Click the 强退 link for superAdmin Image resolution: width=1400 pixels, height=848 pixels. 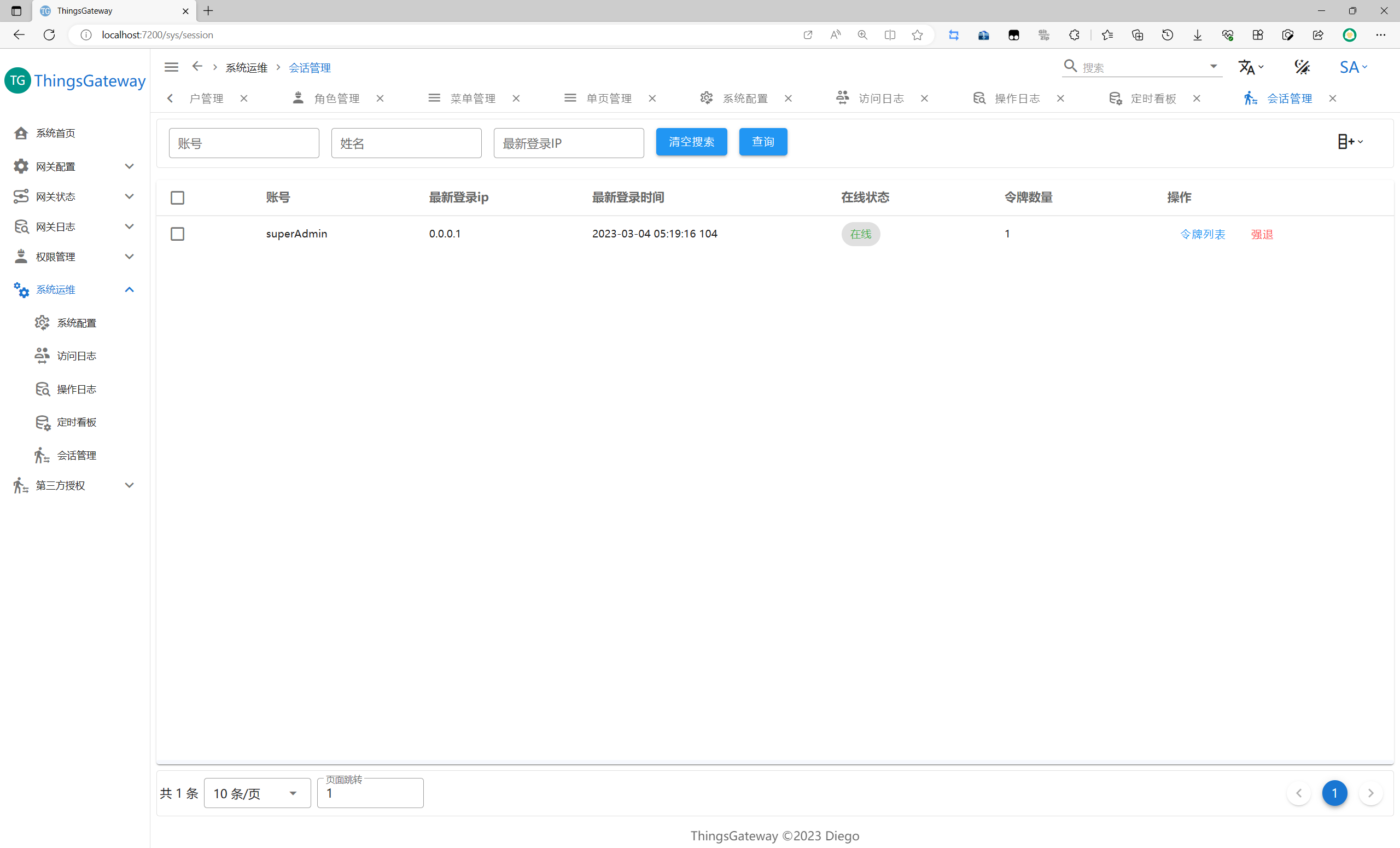1261,234
